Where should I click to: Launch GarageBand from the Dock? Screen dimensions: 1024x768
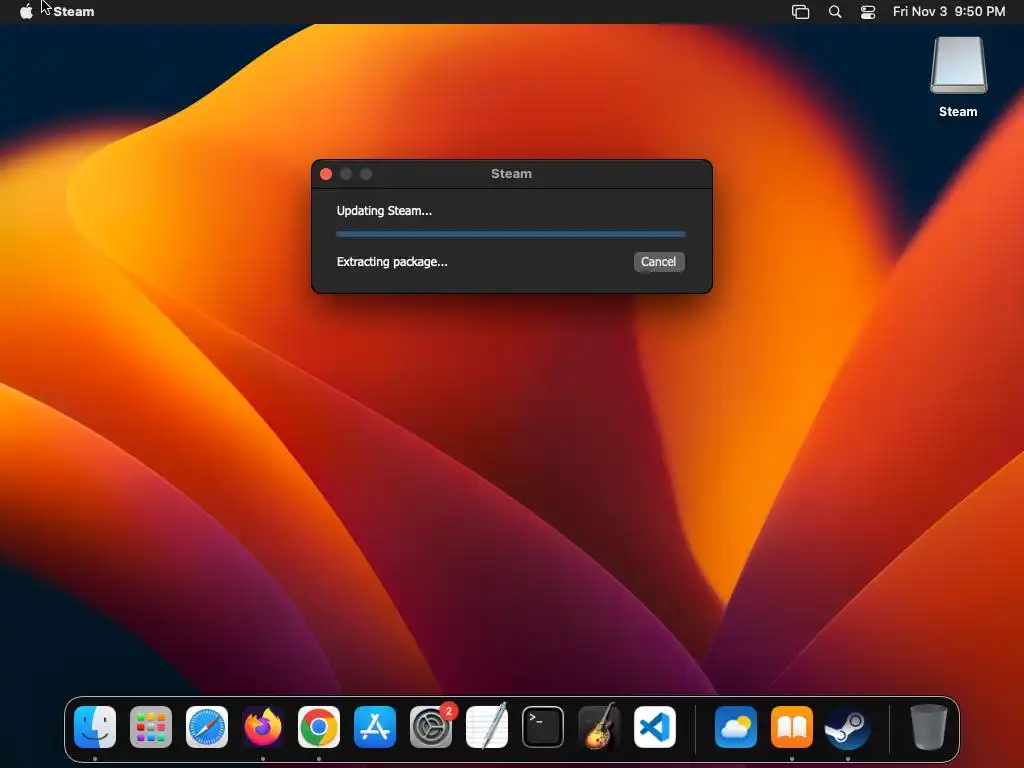tap(599, 727)
